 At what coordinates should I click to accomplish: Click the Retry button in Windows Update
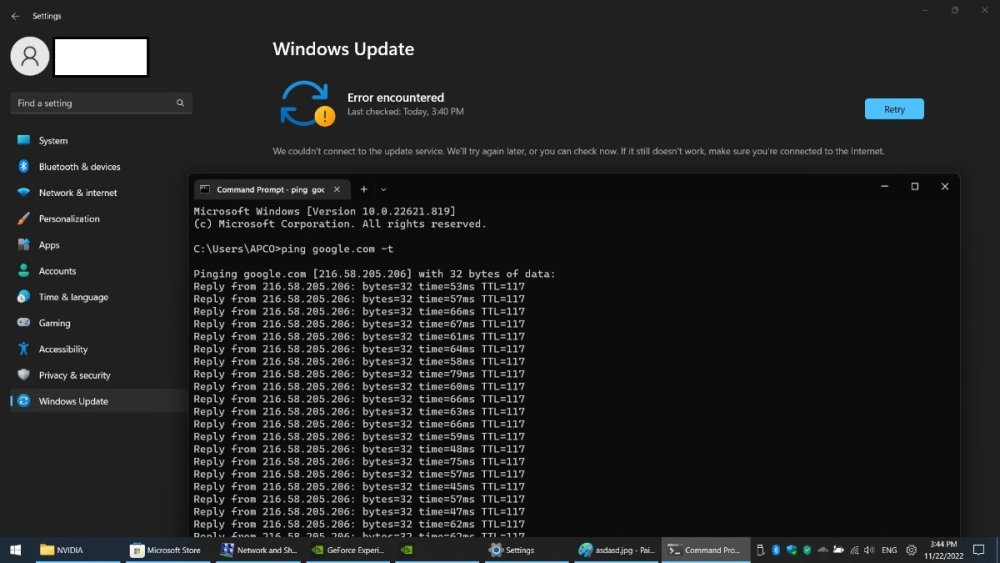click(893, 109)
